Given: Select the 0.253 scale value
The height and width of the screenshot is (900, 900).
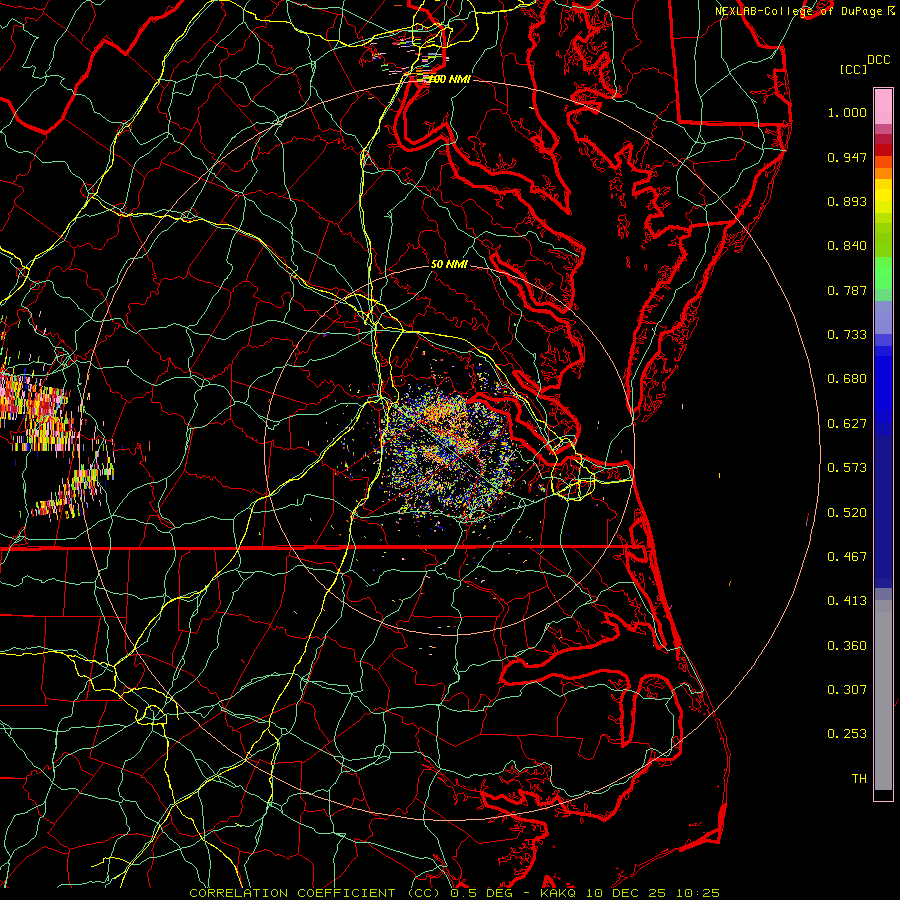Looking at the screenshot, I should coord(847,734).
